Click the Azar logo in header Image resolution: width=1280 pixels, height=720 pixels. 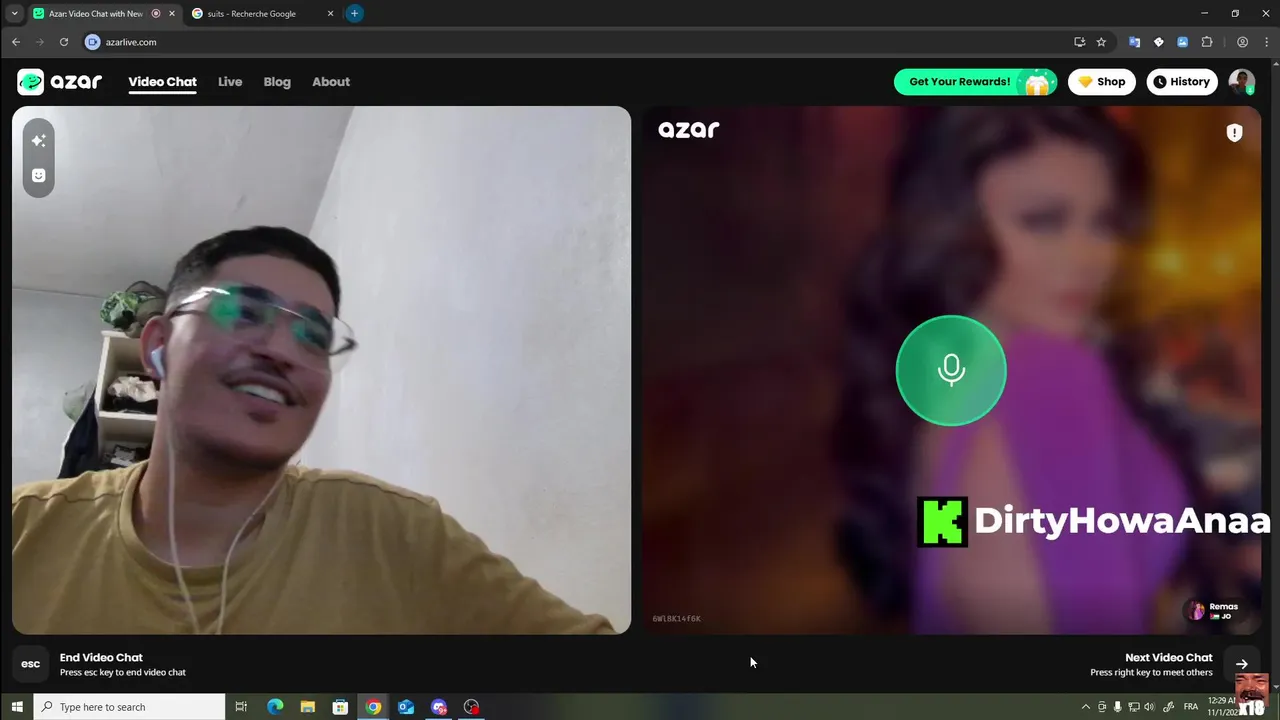click(x=60, y=82)
